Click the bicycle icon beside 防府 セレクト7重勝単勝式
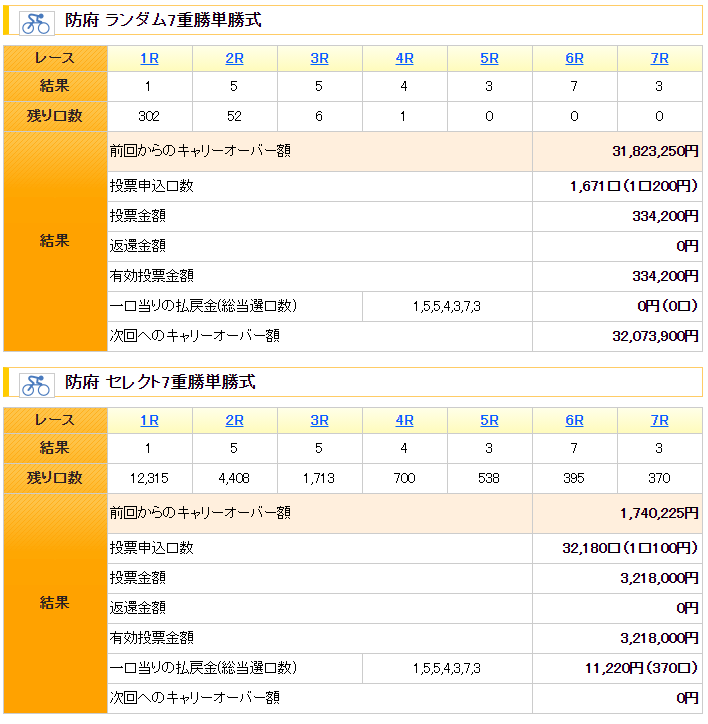Screen dimensions: 708x724 click(x=36, y=385)
